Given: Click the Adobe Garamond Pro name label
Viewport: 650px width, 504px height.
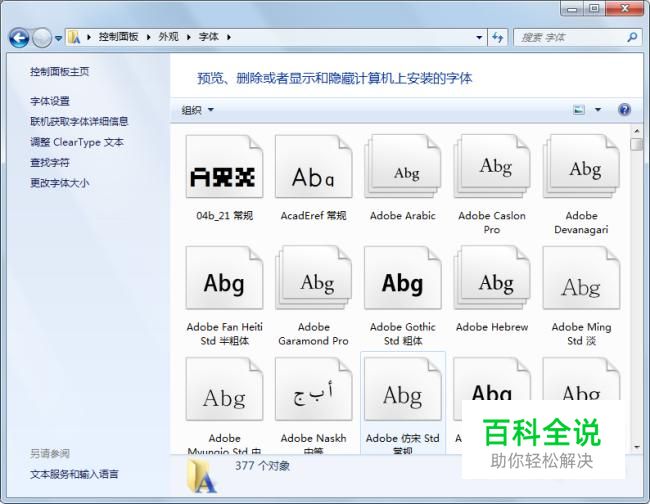Looking at the screenshot, I should [x=313, y=334].
